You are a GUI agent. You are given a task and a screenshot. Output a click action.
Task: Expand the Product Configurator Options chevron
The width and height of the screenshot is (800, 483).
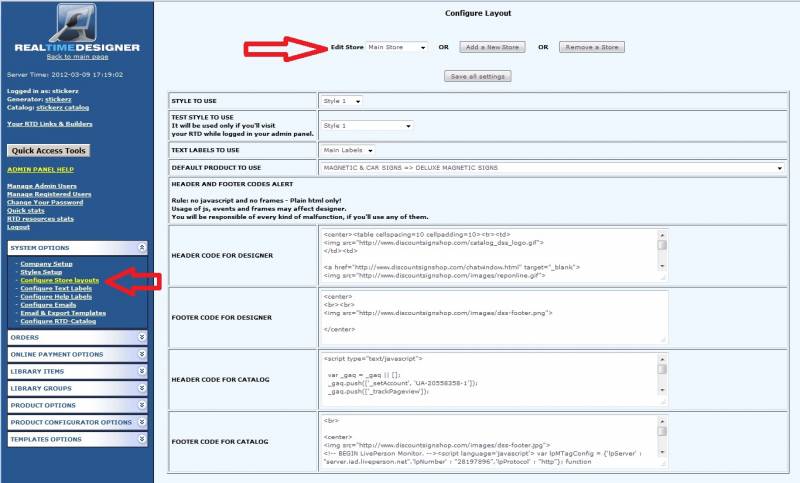(x=142, y=422)
